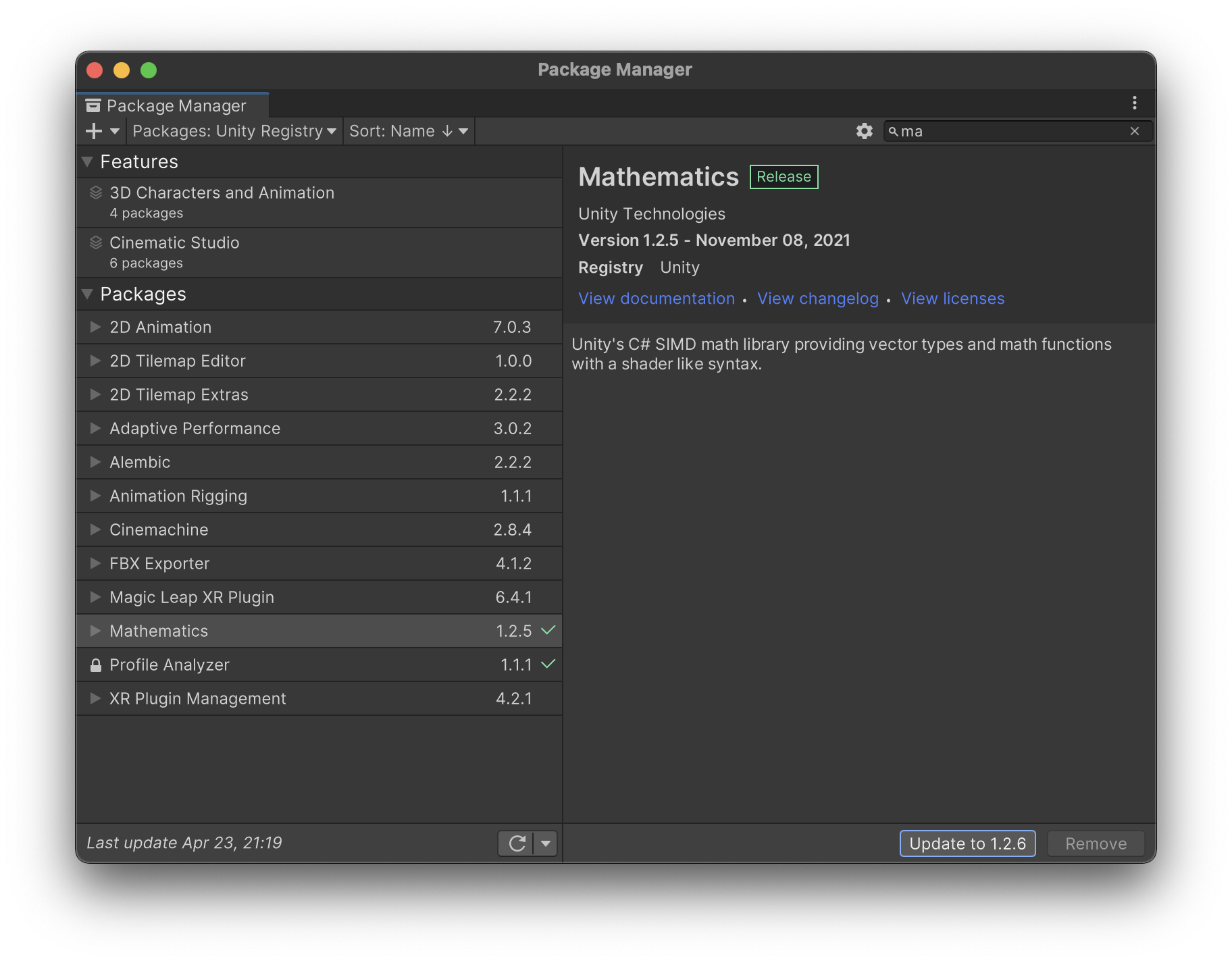
Task: Select the XR Plugin Management package
Action: pyautogui.click(x=319, y=698)
